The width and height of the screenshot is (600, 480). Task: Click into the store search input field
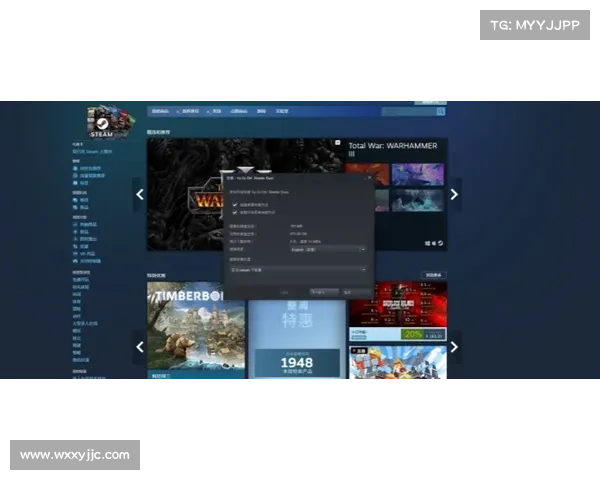(409, 111)
